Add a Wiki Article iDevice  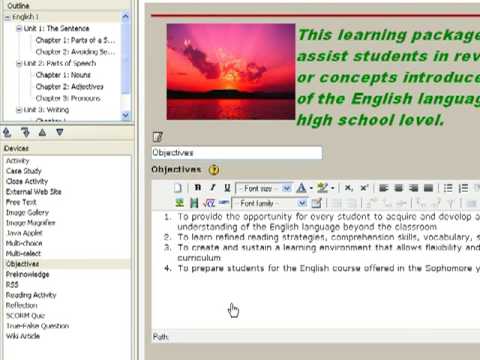tap(23, 336)
